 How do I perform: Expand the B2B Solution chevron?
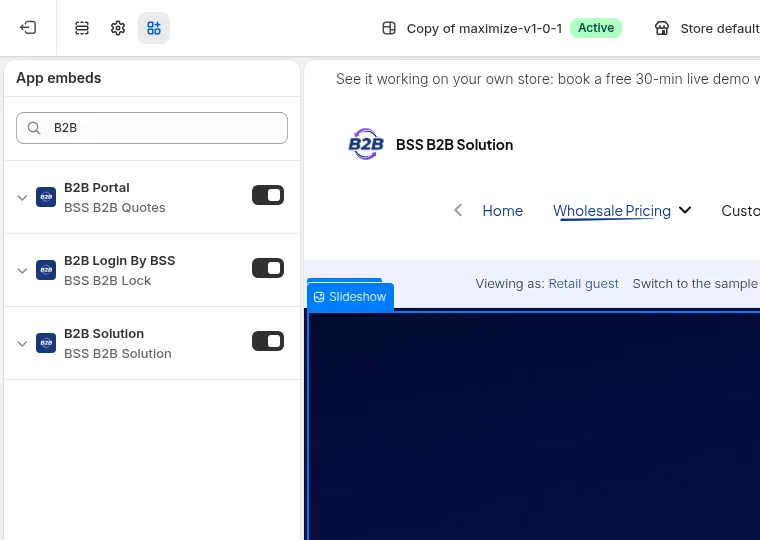pos(22,344)
